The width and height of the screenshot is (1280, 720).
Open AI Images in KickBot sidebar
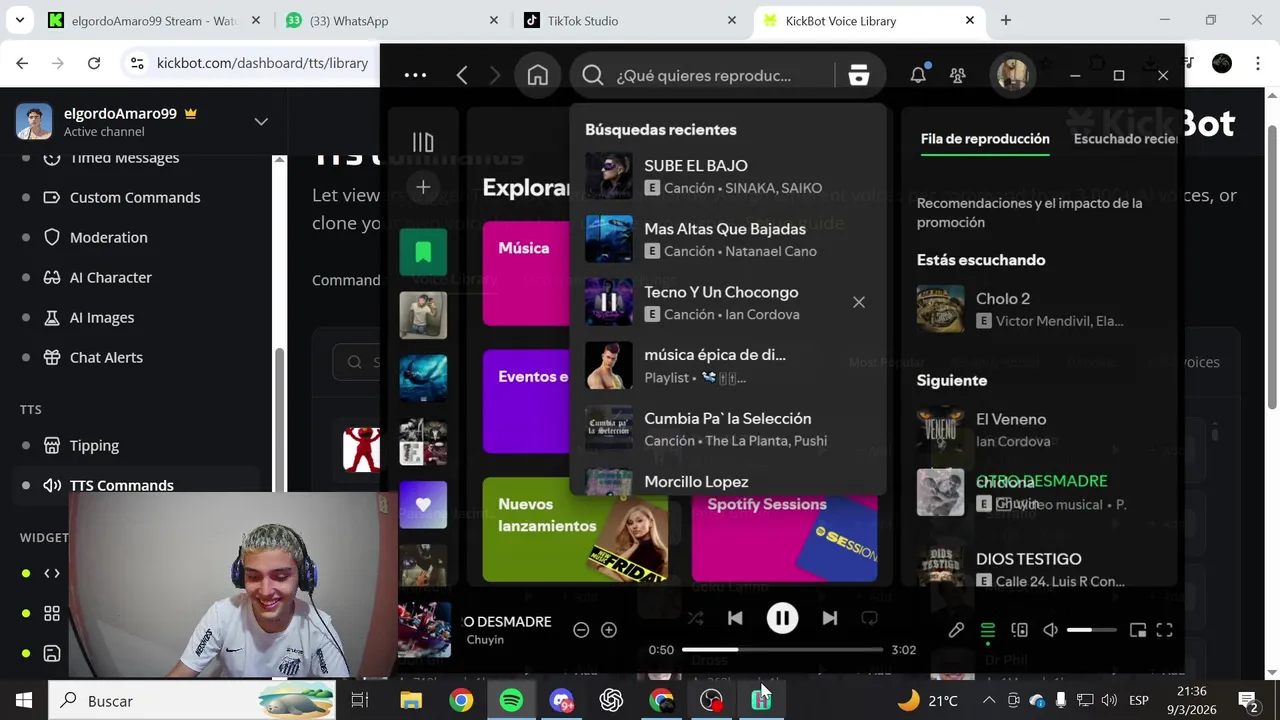tap(102, 317)
